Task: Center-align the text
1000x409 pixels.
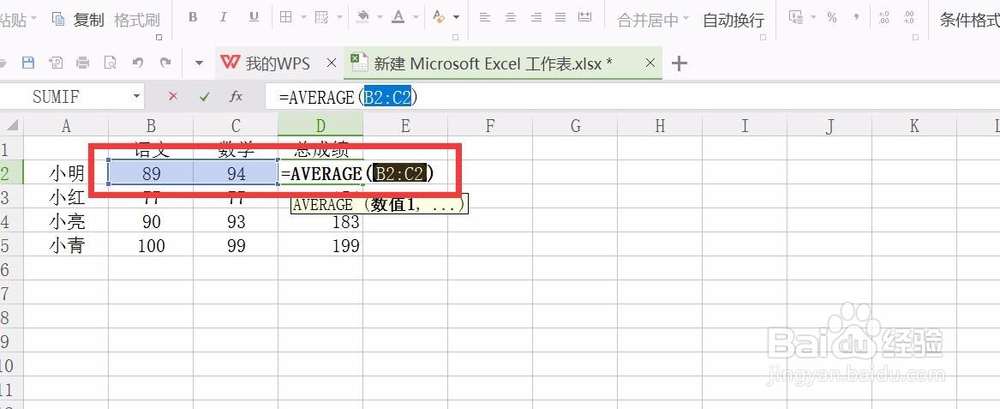Action: click(x=510, y=18)
